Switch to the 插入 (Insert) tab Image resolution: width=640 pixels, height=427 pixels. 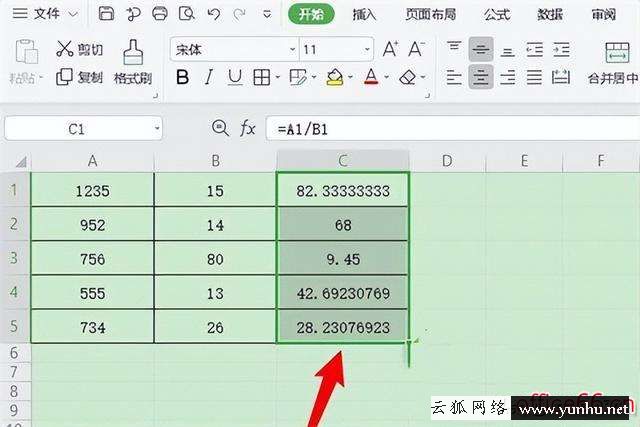click(364, 15)
